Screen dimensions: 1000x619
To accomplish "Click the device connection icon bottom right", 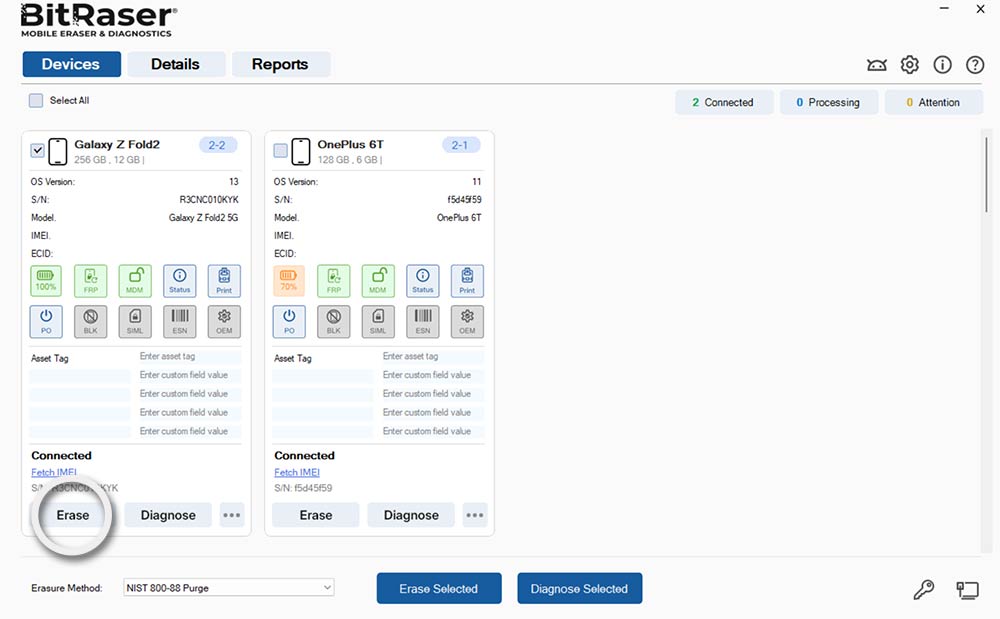I will click(967, 590).
